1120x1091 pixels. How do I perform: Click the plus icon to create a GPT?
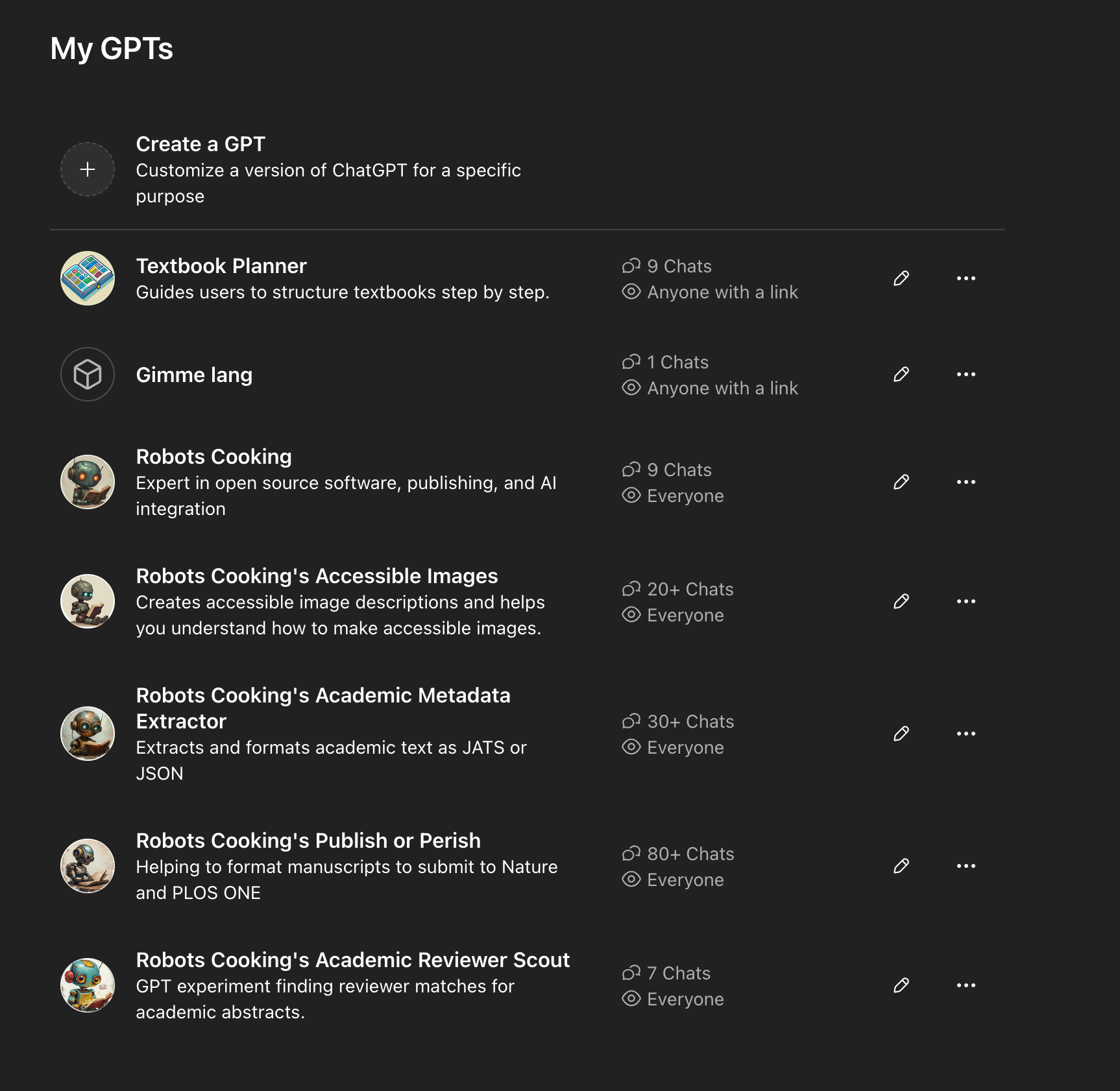(x=88, y=169)
